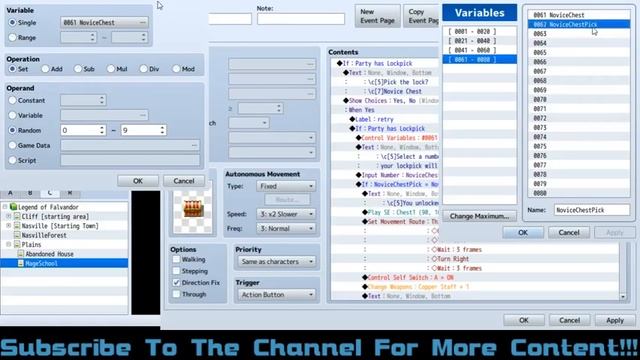The width and height of the screenshot is (640, 360).
Task: Select empty variable slot 0063
Action: 579,34
